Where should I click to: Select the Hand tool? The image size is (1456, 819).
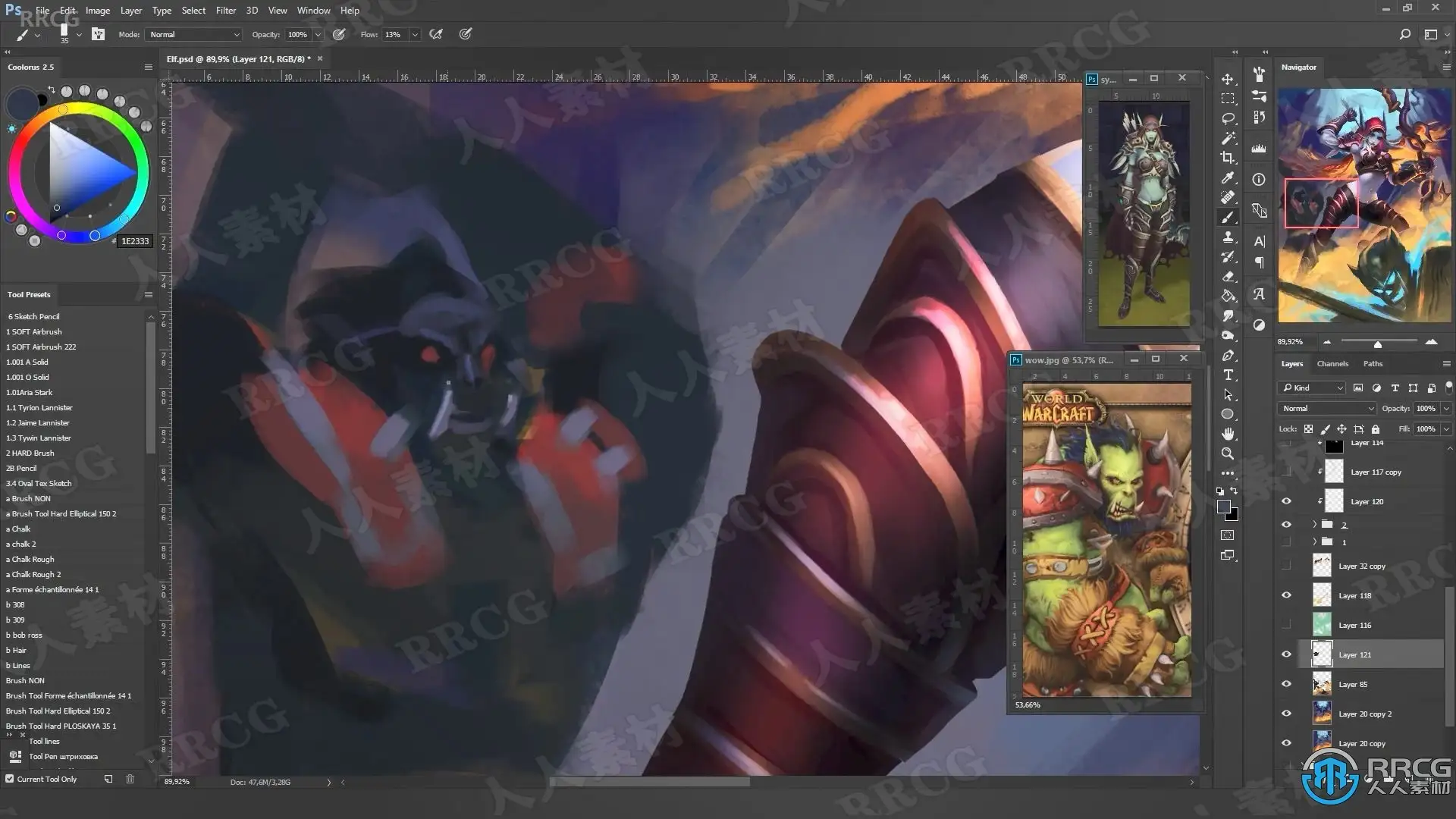1228,434
